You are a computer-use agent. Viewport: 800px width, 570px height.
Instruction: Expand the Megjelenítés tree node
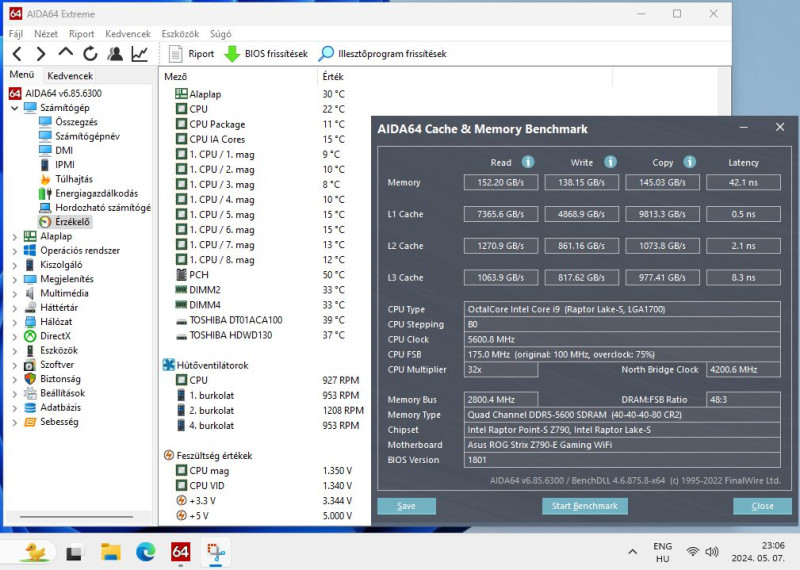15,280
